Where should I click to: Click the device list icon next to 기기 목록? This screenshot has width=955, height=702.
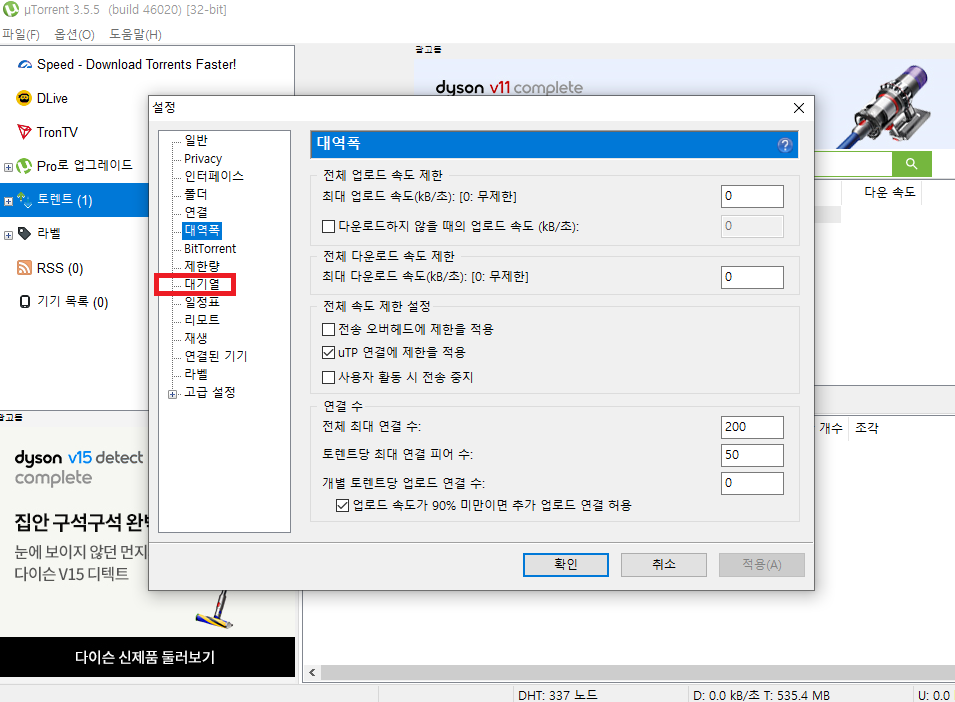[x=25, y=301]
